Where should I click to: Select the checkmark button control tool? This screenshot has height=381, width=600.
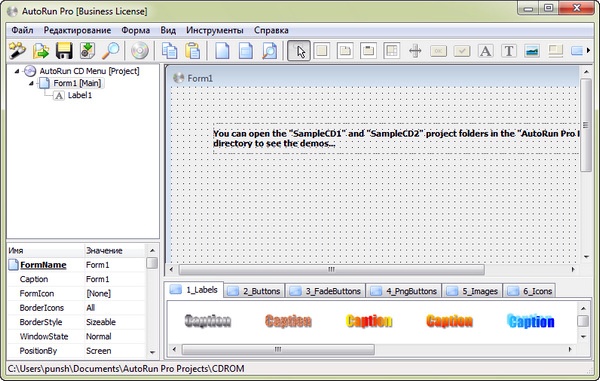click(462, 50)
